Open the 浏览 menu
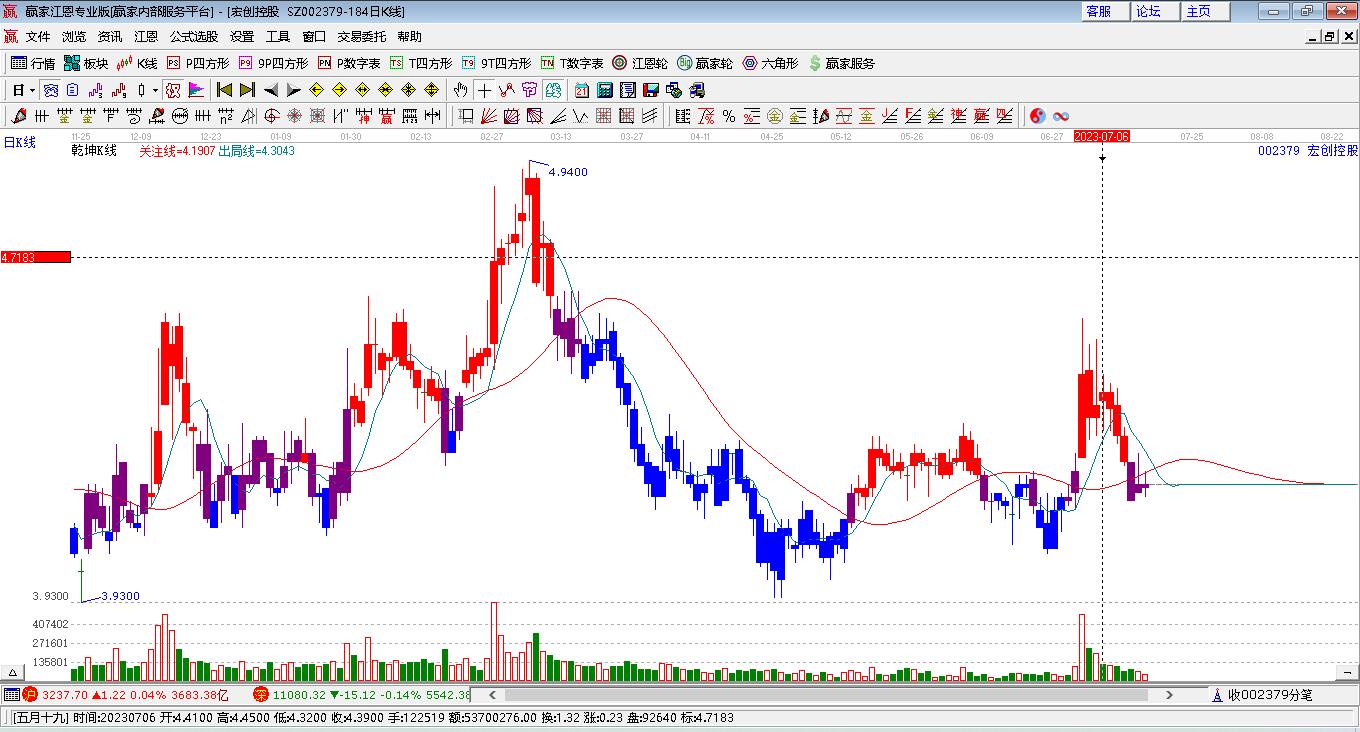 [x=74, y=37]
